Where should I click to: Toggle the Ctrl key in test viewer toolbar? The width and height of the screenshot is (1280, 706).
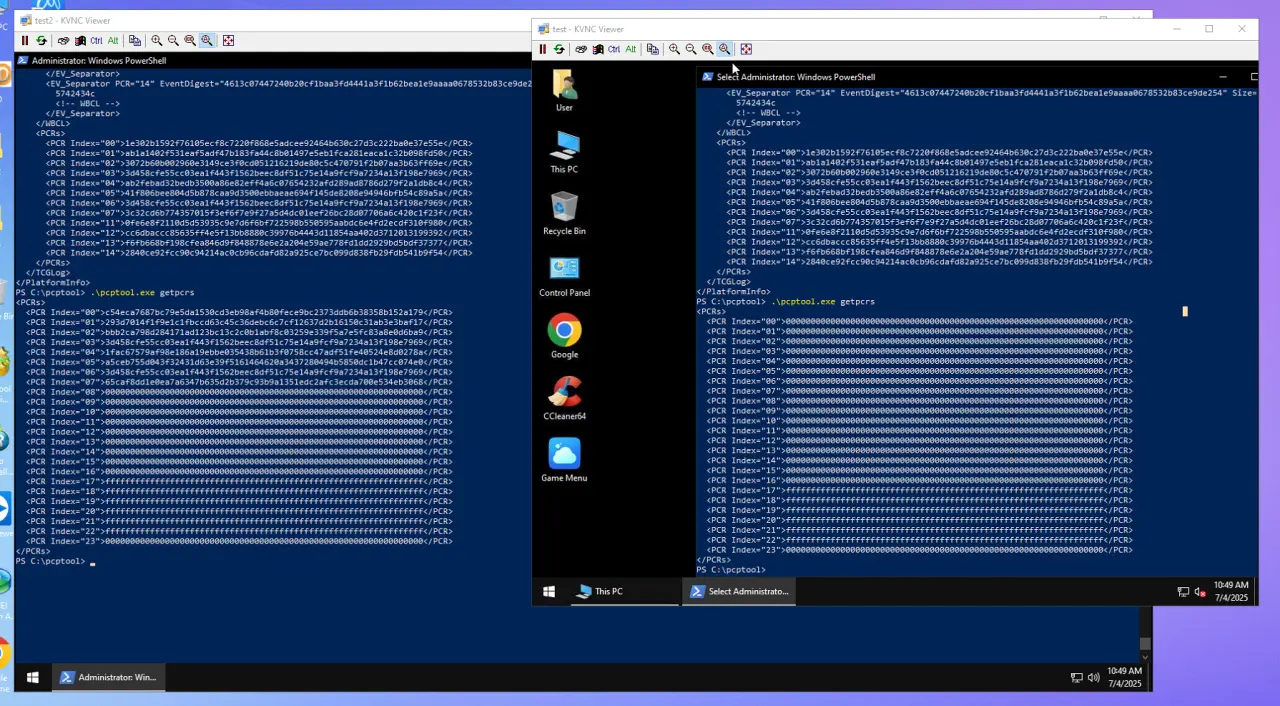614,49
